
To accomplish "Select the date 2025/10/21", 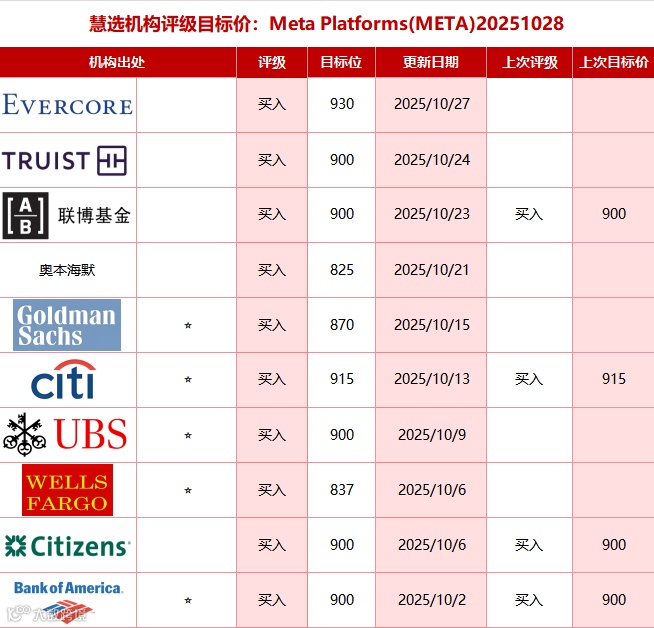I will tap(432, 270).
